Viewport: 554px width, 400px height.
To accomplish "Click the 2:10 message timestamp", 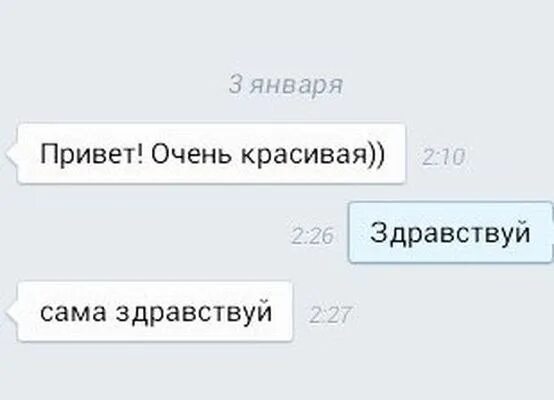I will [x=443, y=157].
